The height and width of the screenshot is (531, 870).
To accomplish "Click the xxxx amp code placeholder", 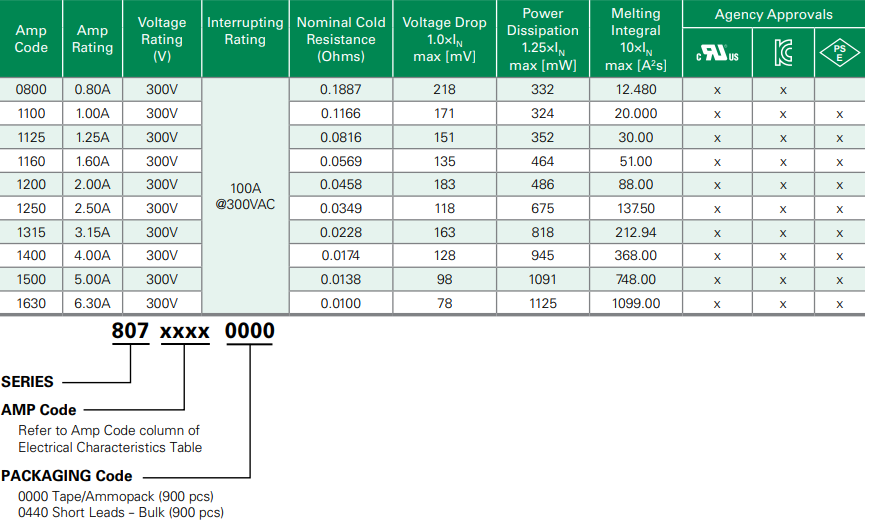I will pos(185,332).
